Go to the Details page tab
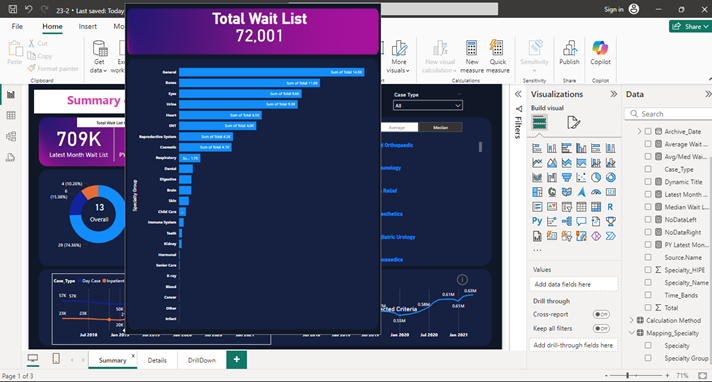 click(157, 360)
